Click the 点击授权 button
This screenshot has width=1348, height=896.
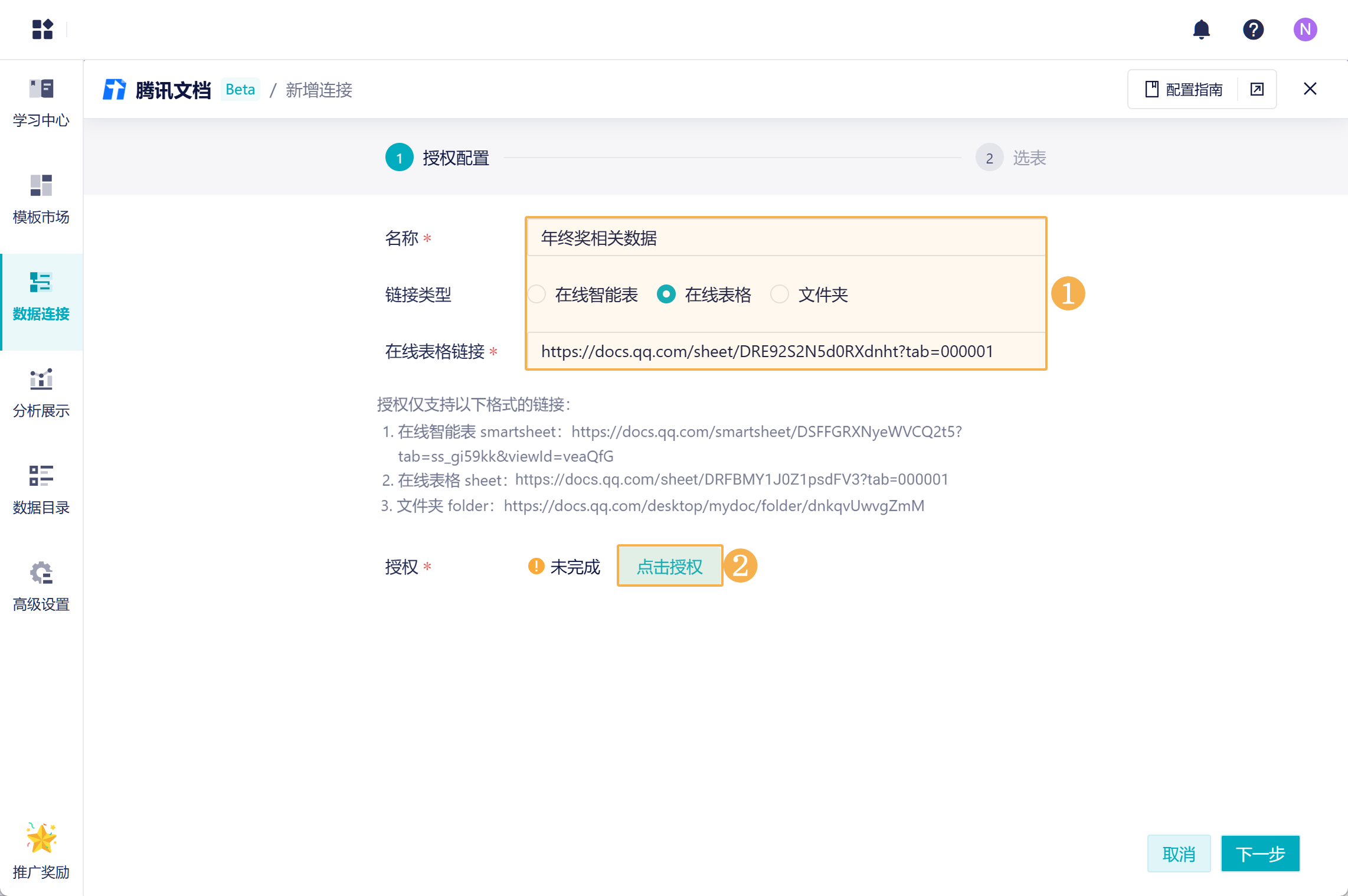669,566
